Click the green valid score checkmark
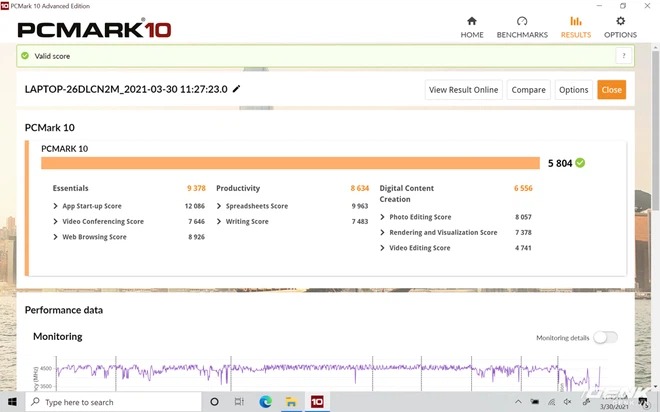This screenshot has height=412, width=660. coord(581,162)
